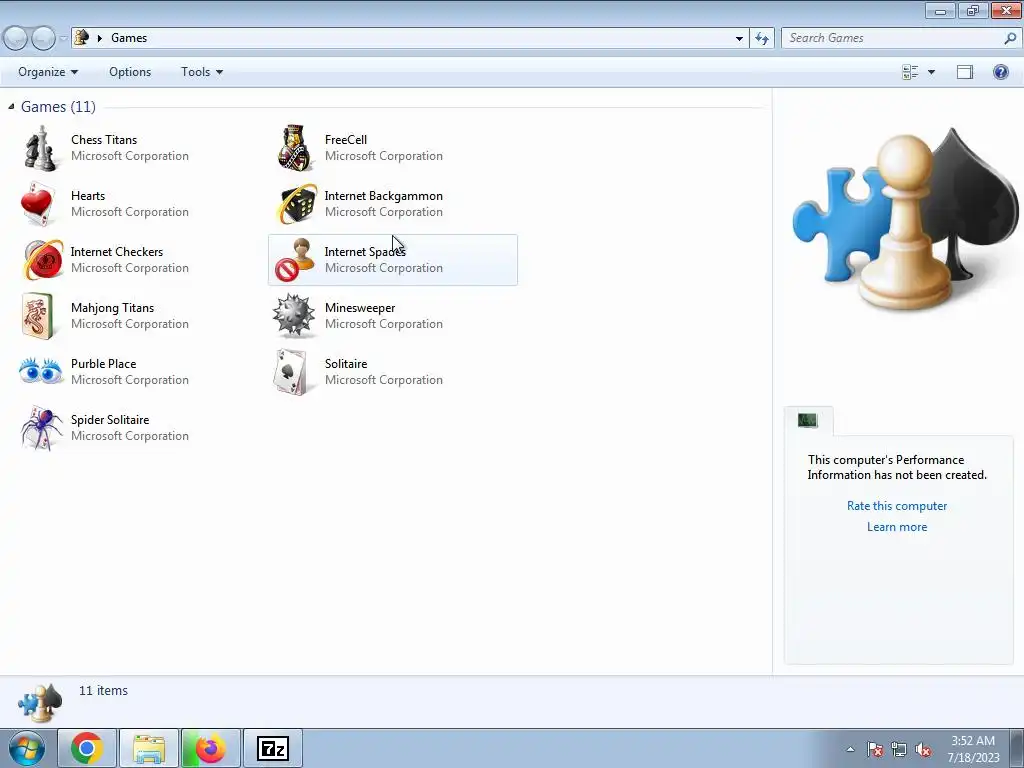Expand the address bar history dropdown
Screen dimensions: 1024x768
click(x=739, y=38)
